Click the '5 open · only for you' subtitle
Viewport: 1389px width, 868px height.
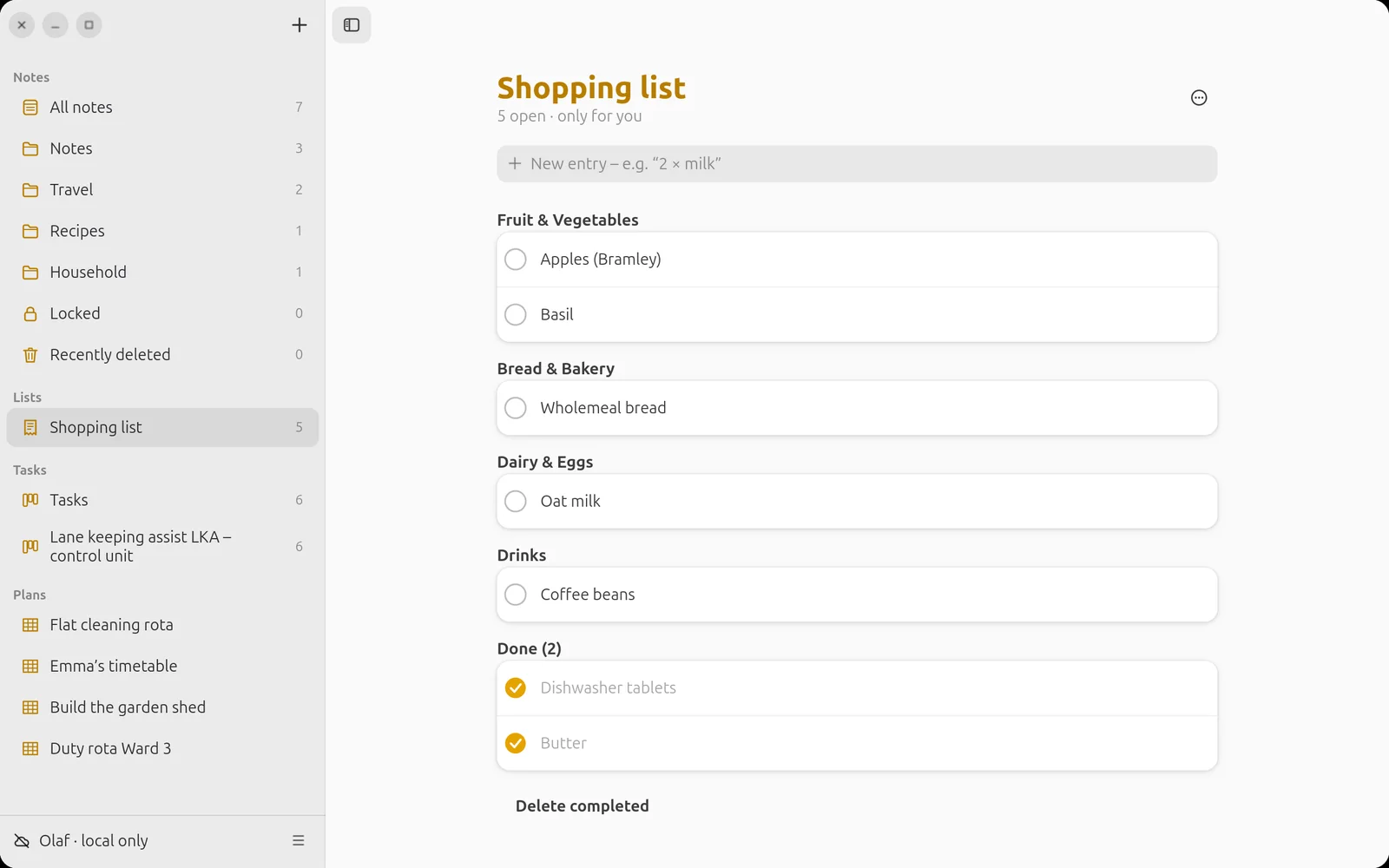point(569,116)
